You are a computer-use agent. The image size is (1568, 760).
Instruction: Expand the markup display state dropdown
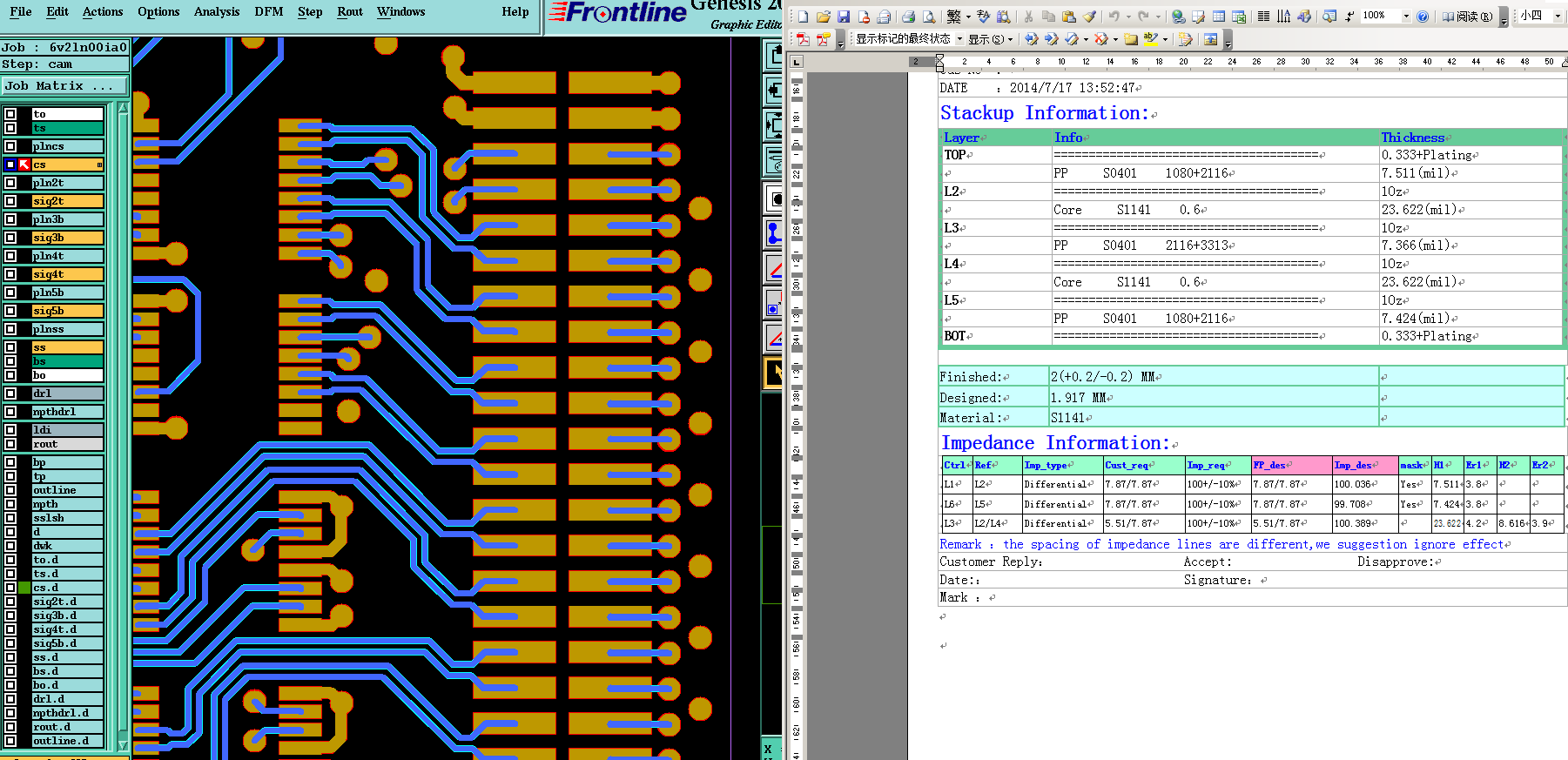[959, 39]
